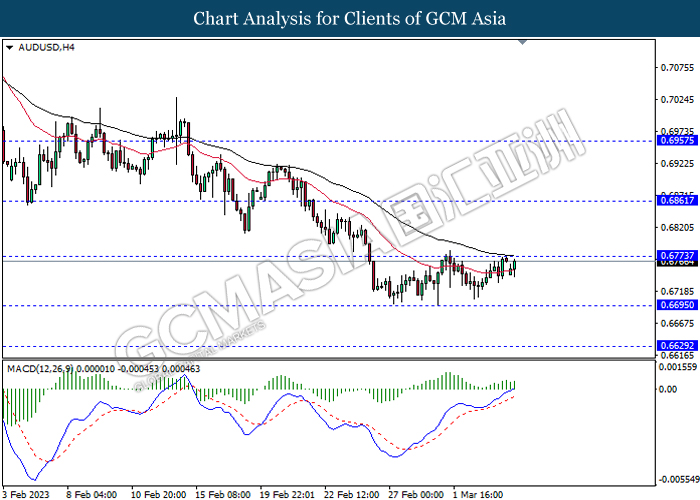The image size is (700, 500).
Task: Click the 0.66165 price axis value
Action: (677, 356)
